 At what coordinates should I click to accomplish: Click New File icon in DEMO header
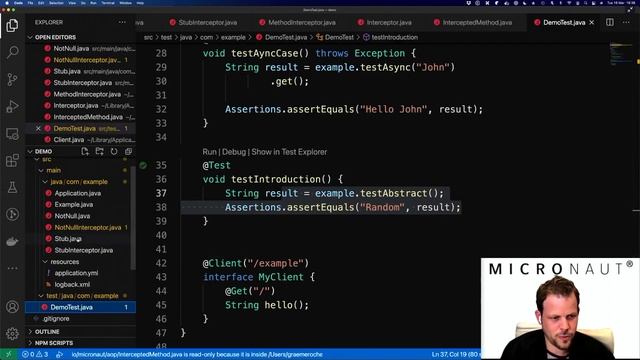85,151
